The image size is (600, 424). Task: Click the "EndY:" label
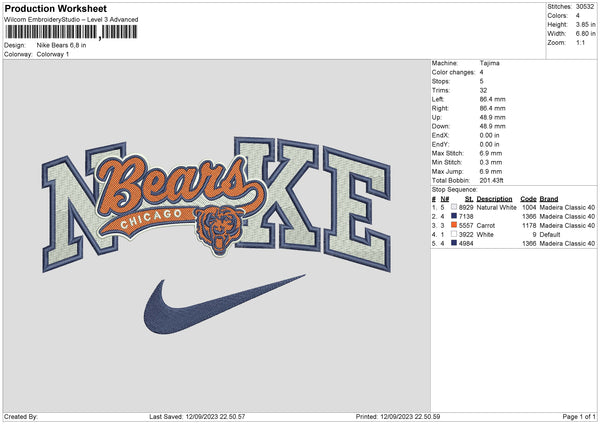coord(440,144)
